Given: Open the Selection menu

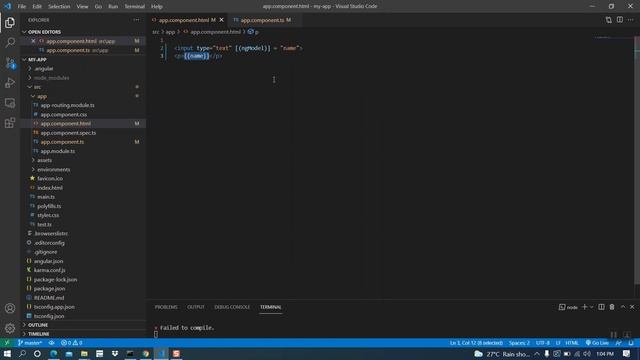Looking at the screenshot, I should point(59,7).
